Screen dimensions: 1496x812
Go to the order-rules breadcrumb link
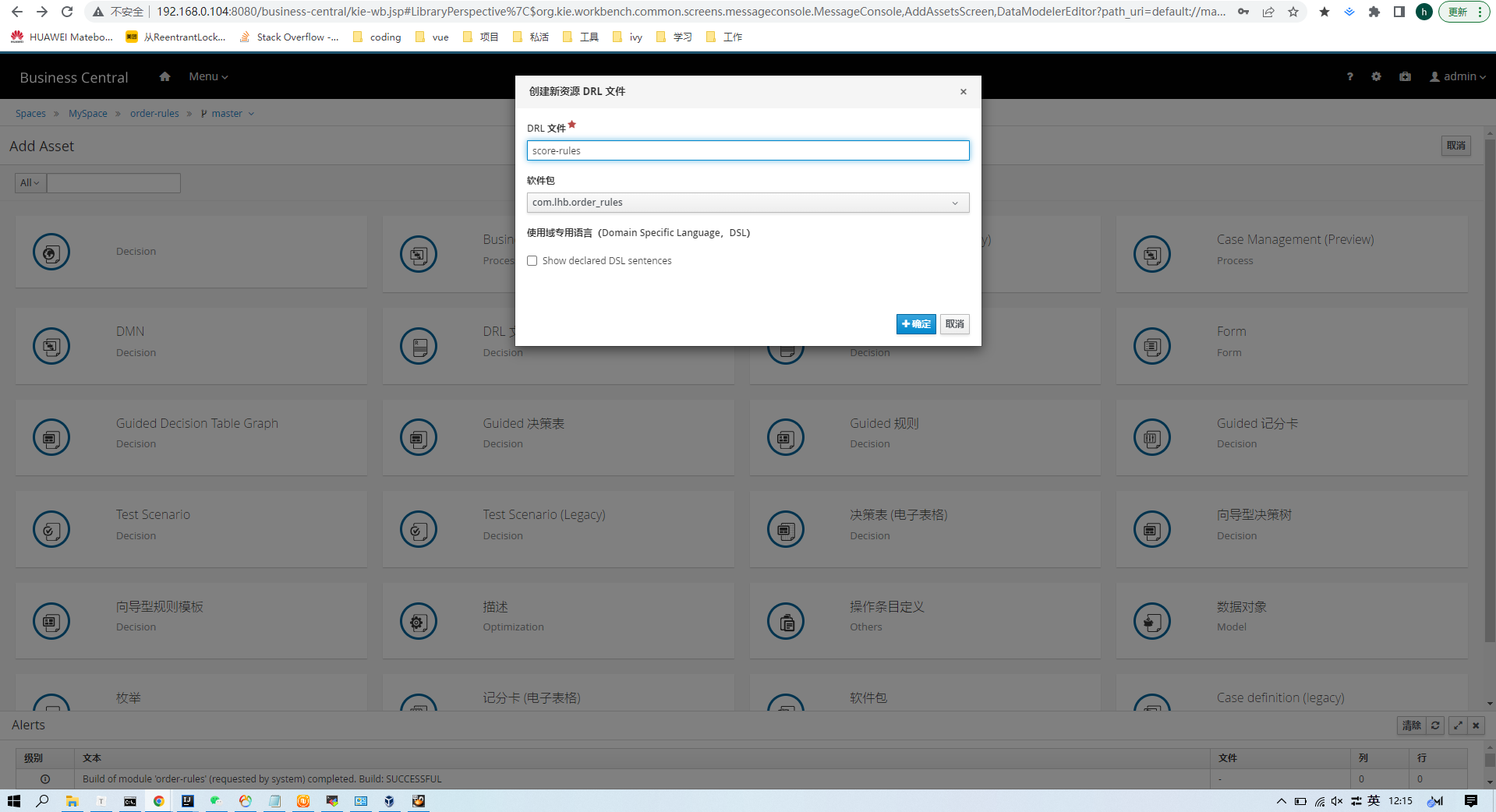[154, 114]
